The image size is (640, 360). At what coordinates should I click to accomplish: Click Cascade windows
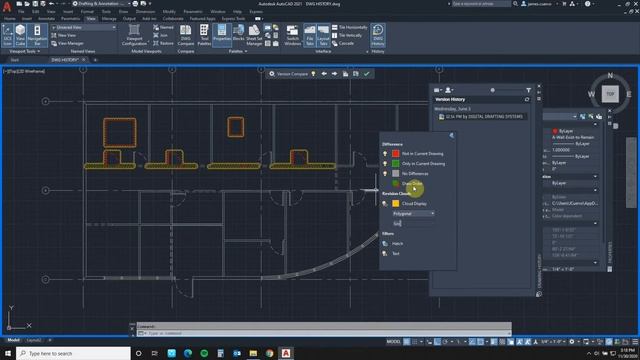tap(343, 43)
